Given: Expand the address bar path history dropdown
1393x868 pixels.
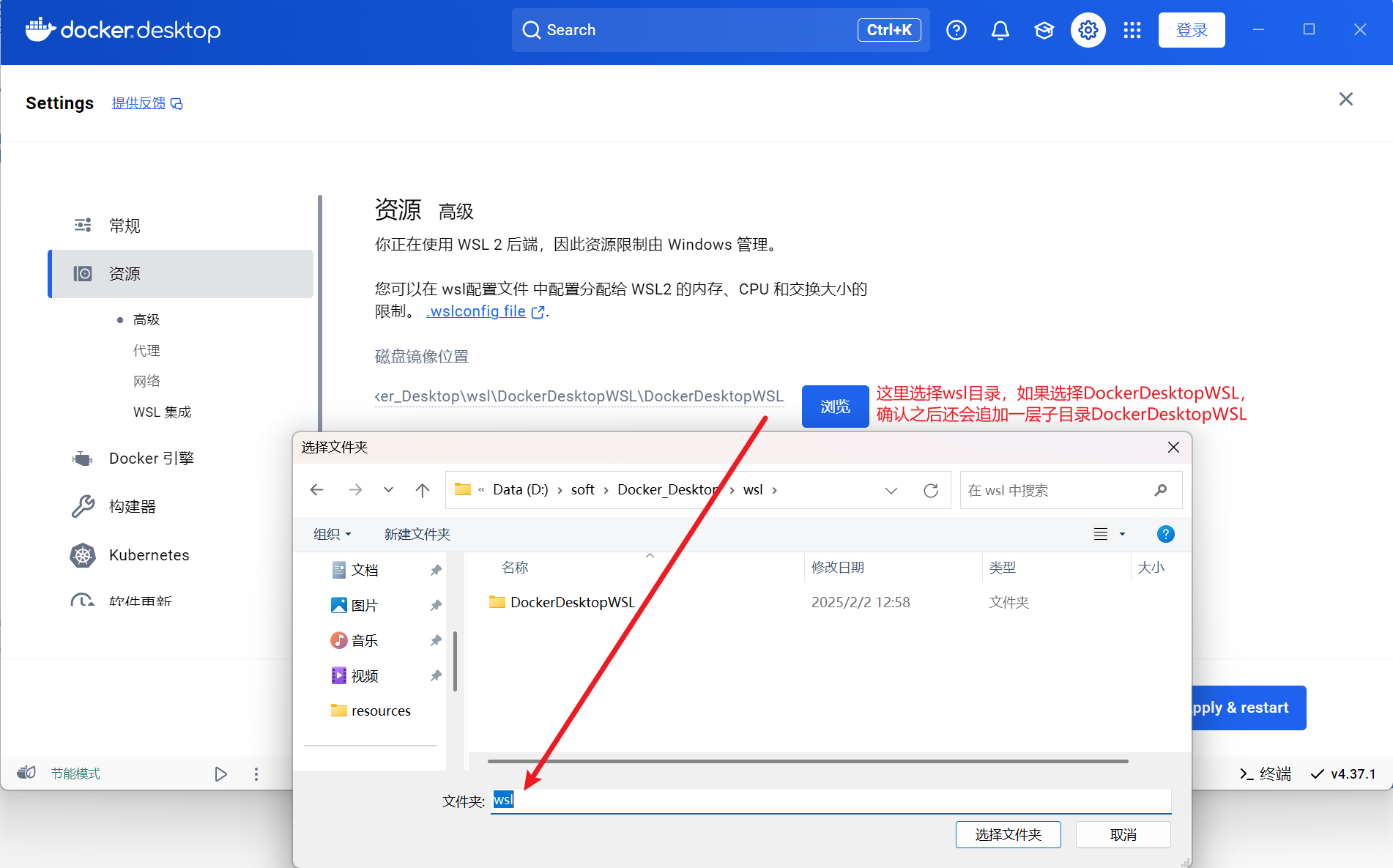Looking at the screenshot, I should 891,490.
